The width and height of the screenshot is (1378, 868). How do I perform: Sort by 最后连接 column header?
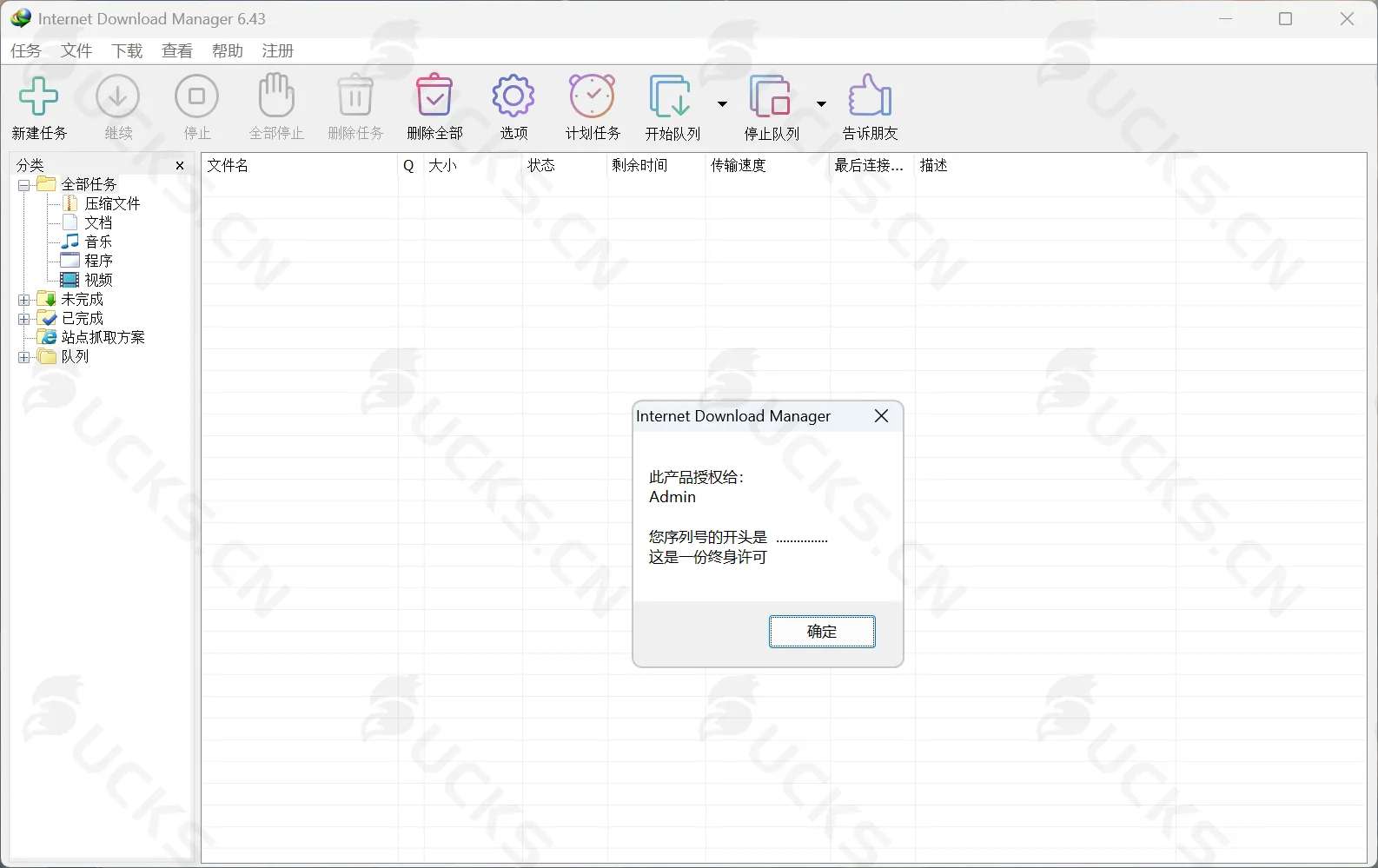point(872,165)
